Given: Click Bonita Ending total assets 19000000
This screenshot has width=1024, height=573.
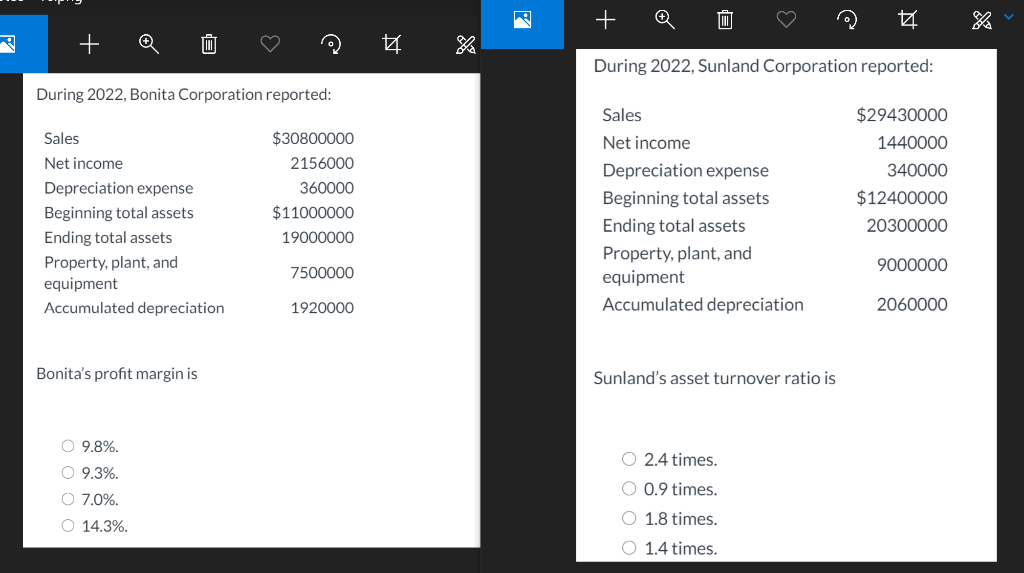Looking at the screenshot, I should point(317,238).
